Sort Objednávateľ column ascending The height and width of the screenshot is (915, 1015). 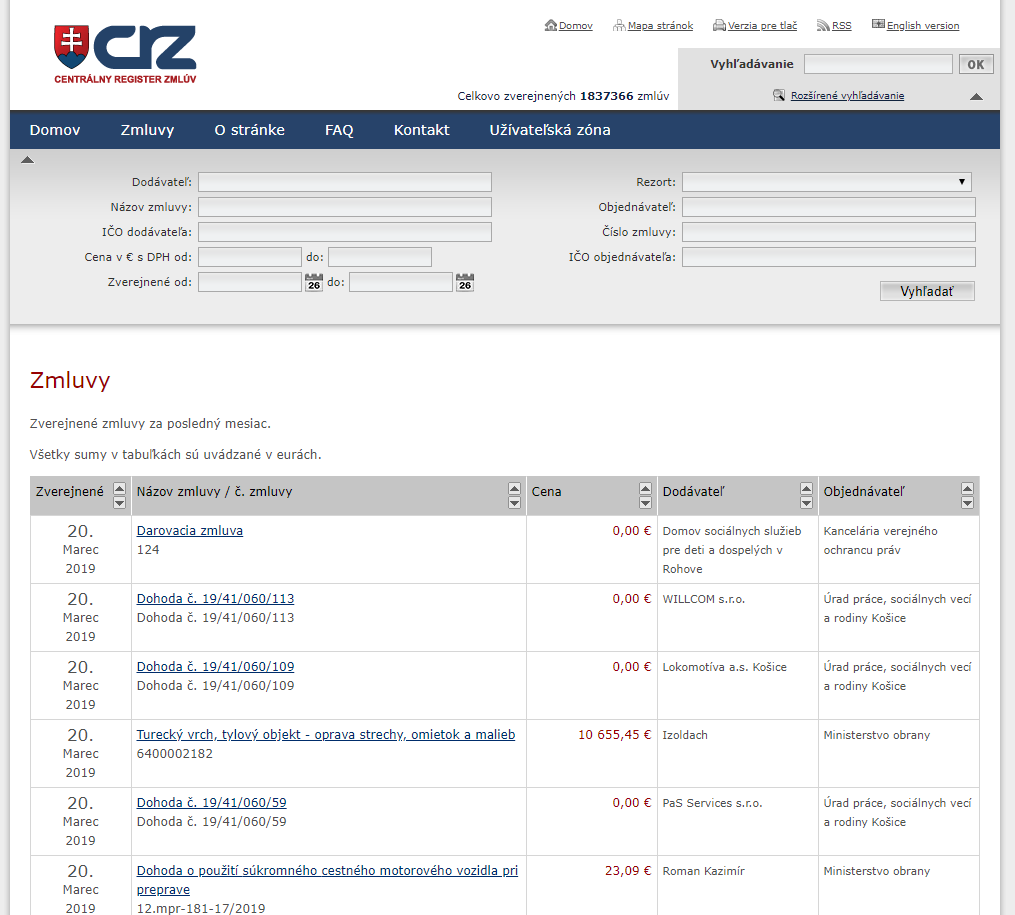coord(968,489)
